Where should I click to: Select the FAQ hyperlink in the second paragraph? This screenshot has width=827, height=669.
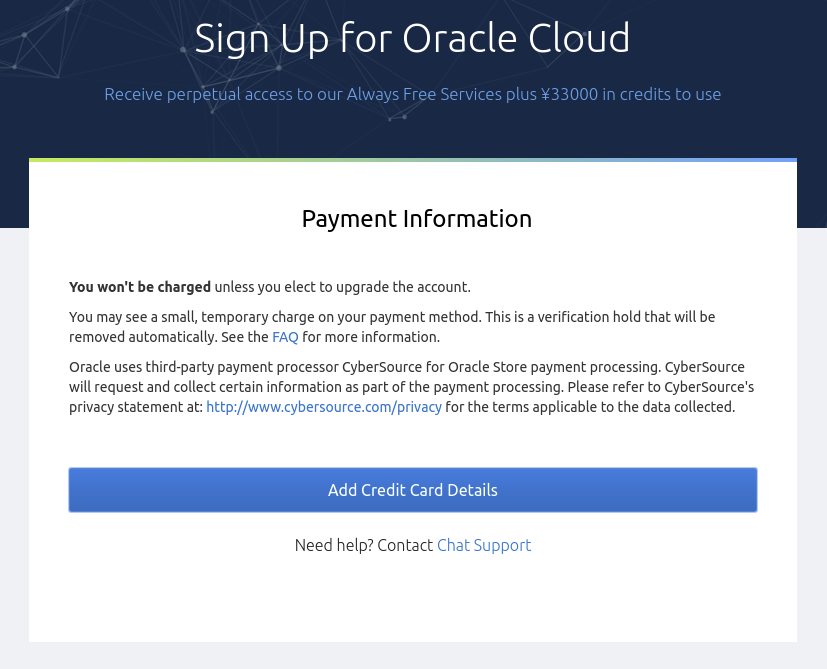point(285,337)
